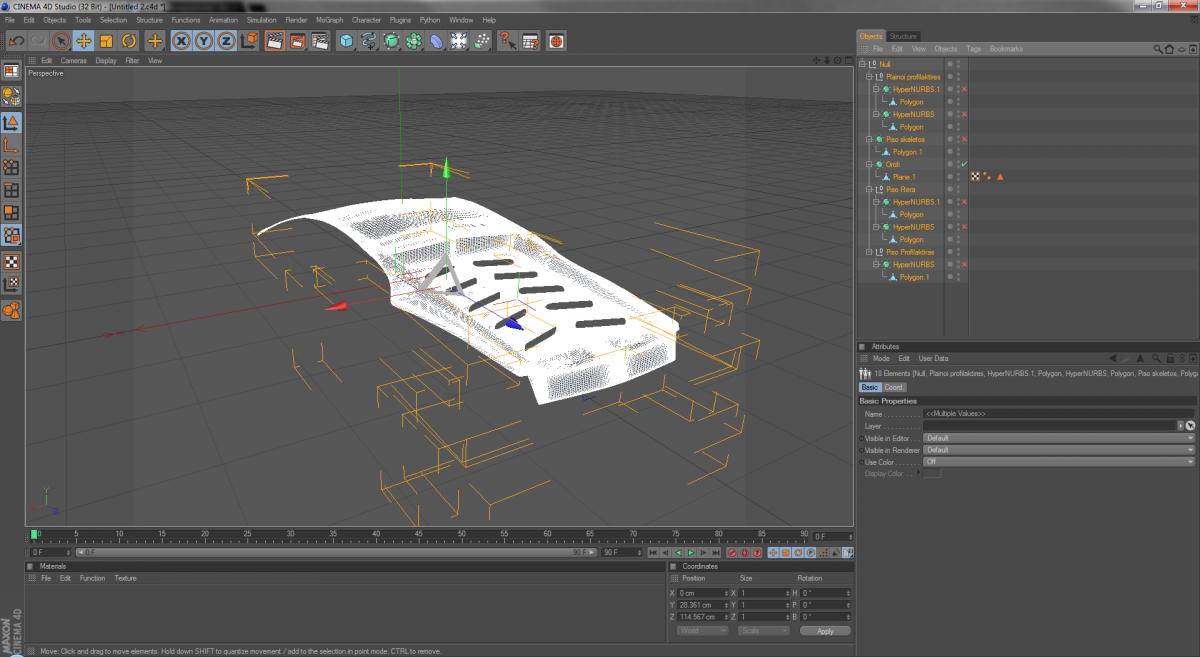Select the Points mode in left sidebar
Image resolution: width=1200 pixels, height=657 pixels.
[11, 168]
